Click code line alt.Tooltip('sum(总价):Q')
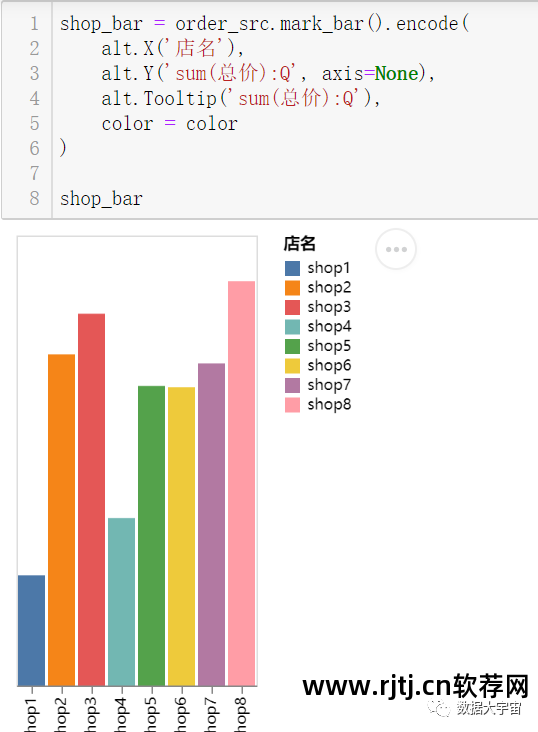The width and height of the screenshot is (538, 732). [x=241, y=99]
